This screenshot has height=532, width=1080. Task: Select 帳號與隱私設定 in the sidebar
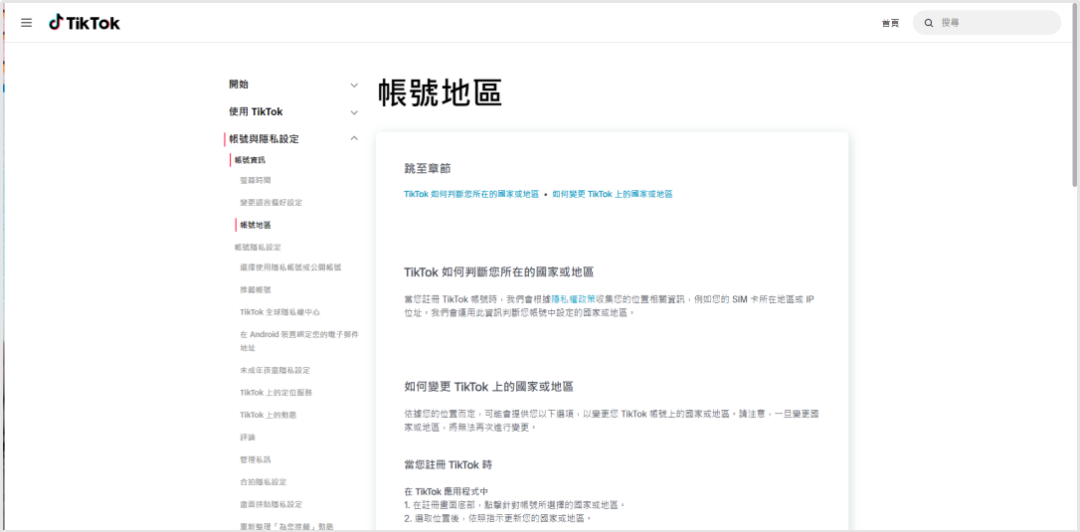tap(264, 139)
